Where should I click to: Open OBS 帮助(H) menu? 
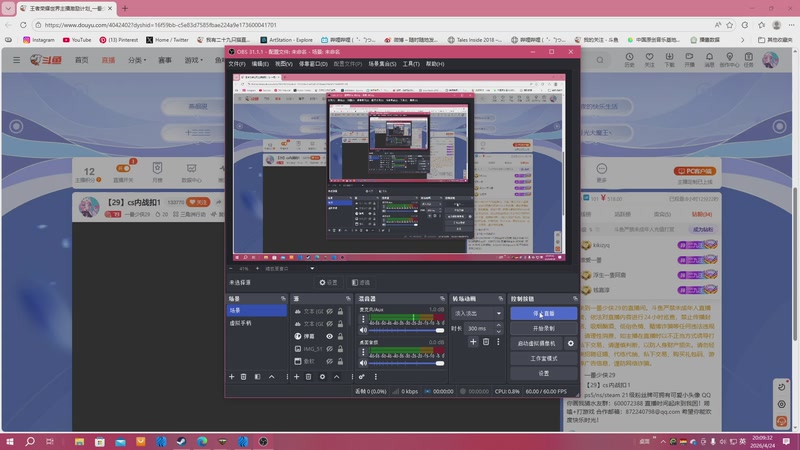coord(435,64)
